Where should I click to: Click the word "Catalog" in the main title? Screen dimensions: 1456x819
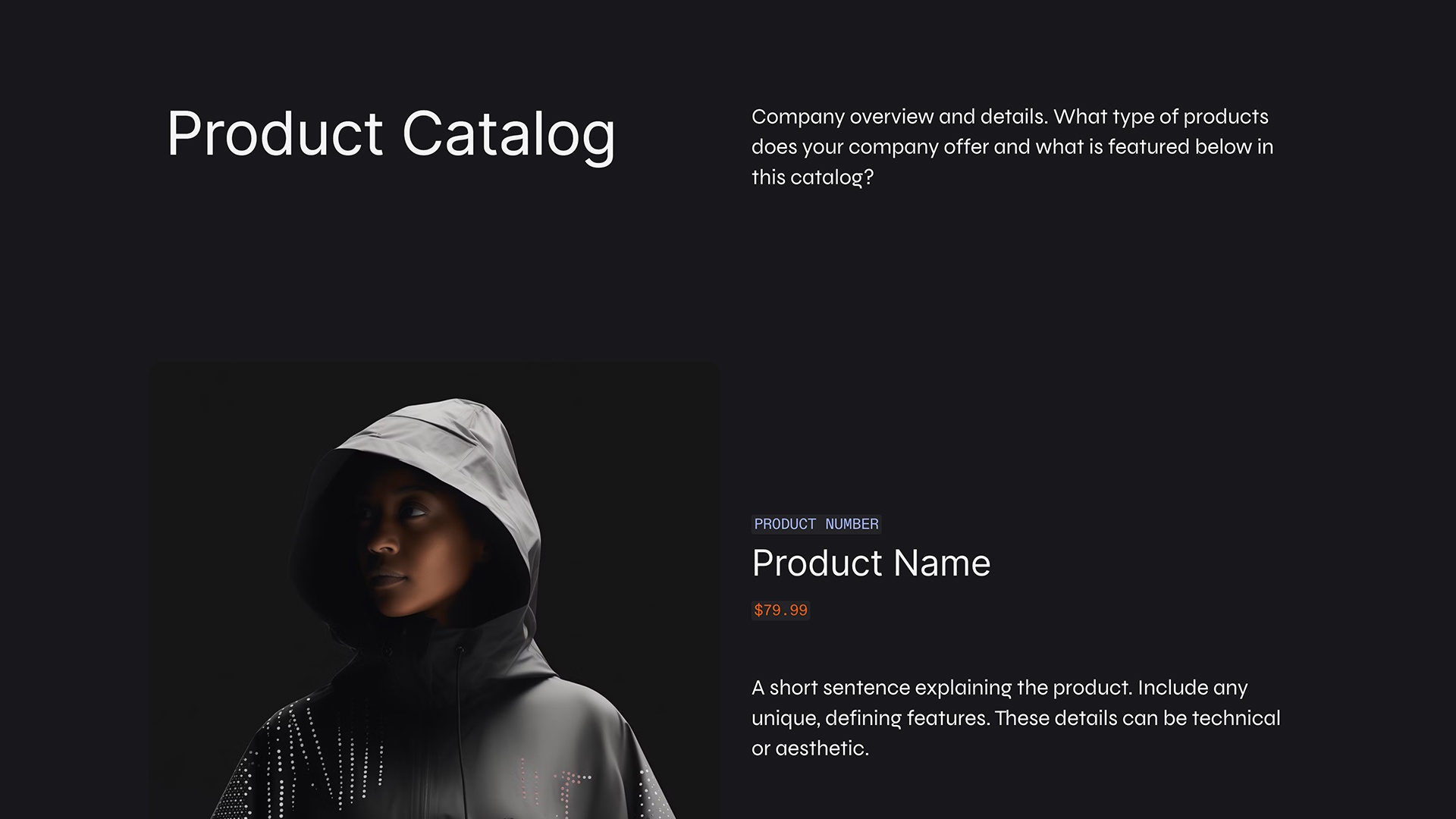(508, 134)
